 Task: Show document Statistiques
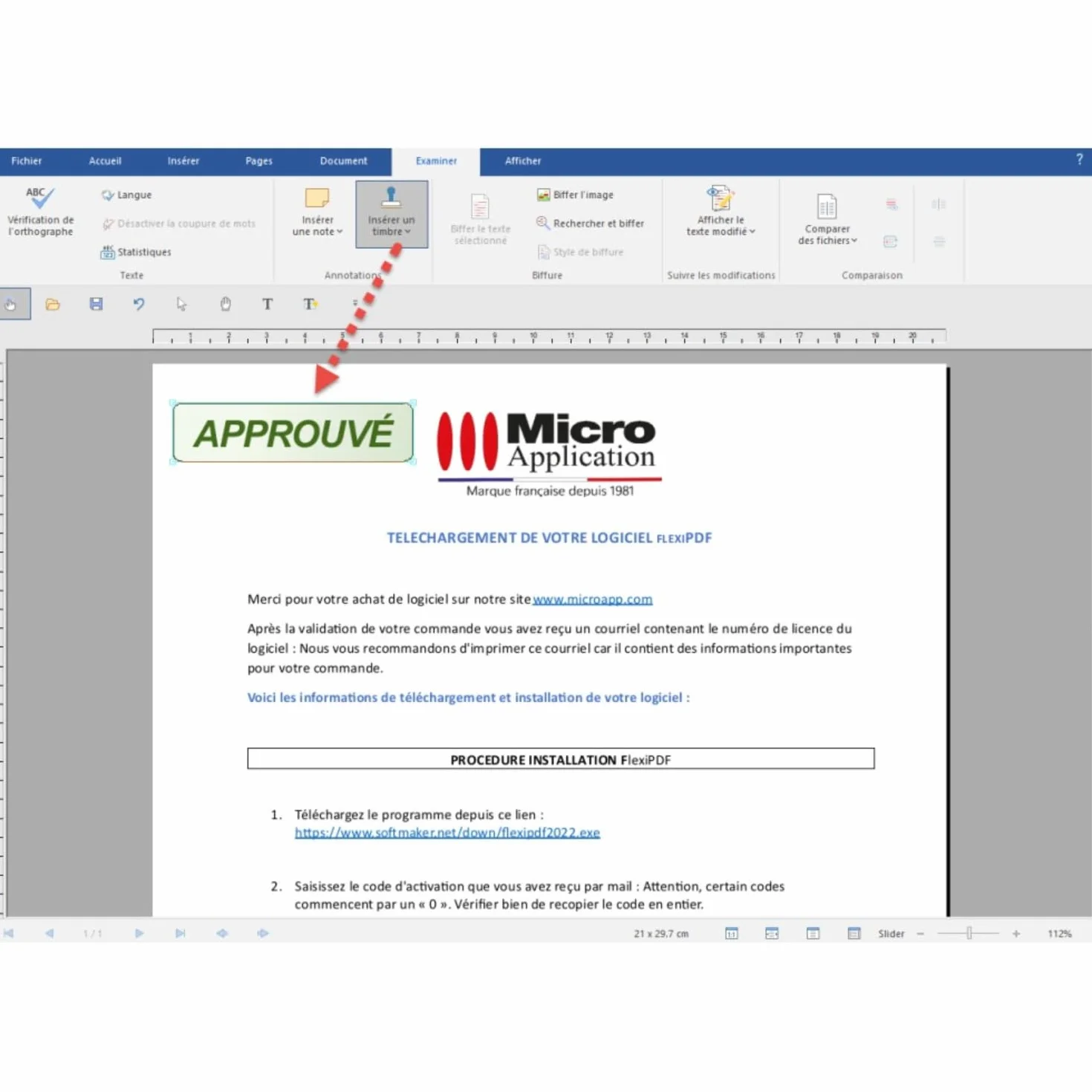click(x=136, y=252)
